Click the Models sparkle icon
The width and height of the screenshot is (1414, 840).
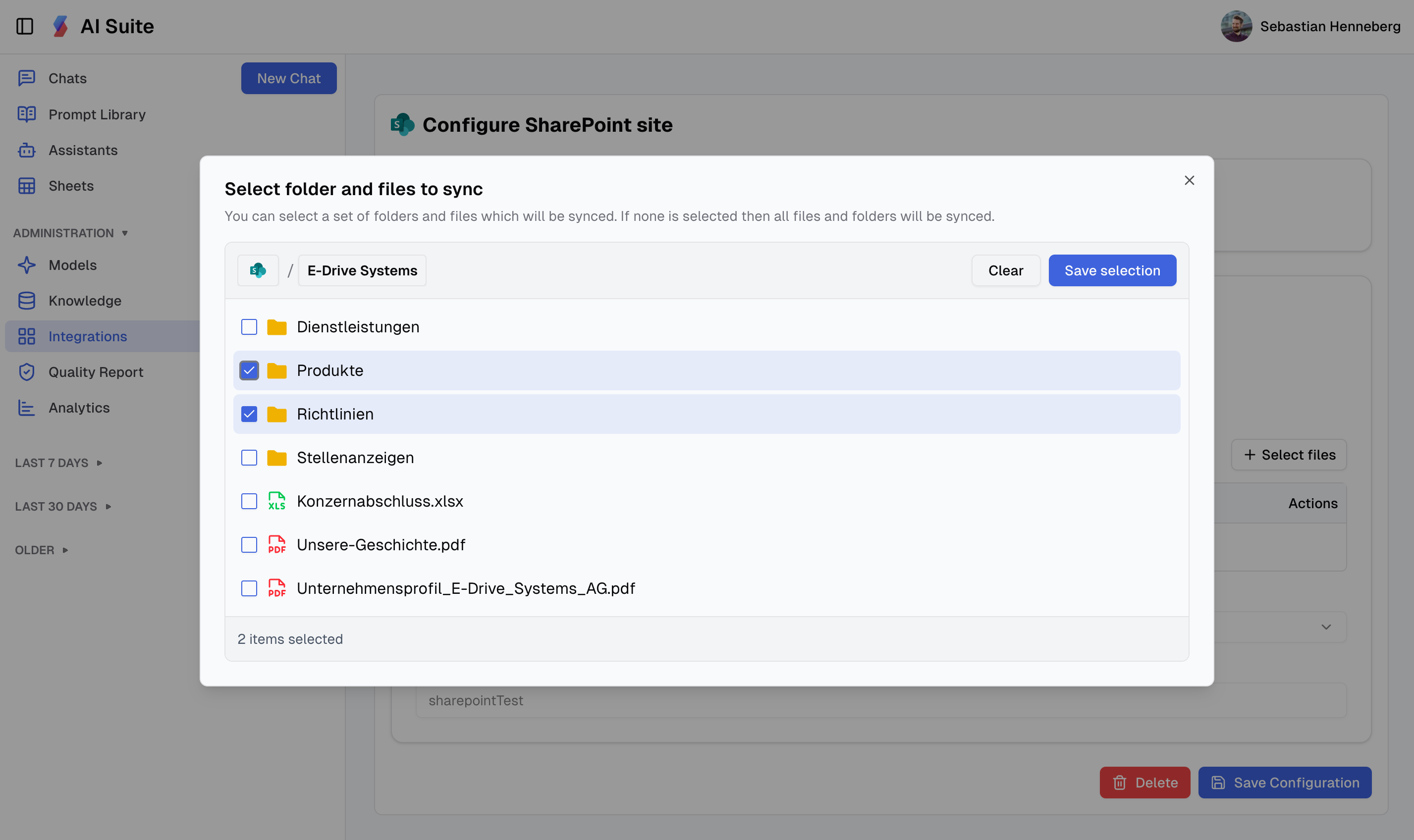27,265
